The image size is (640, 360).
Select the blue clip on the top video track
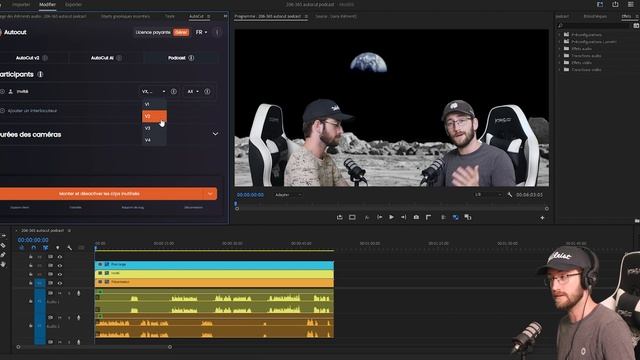click(214, 265)
